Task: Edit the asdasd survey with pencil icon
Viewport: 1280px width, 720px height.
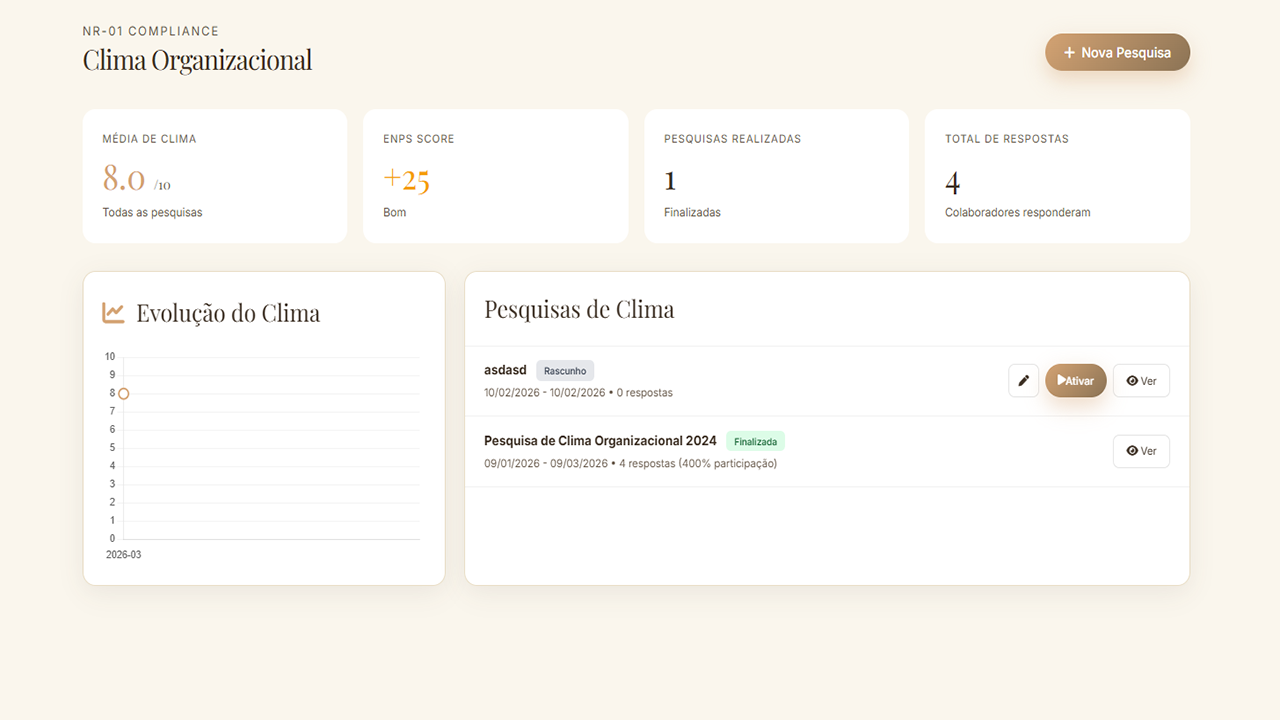Action: coord(1023,381)
